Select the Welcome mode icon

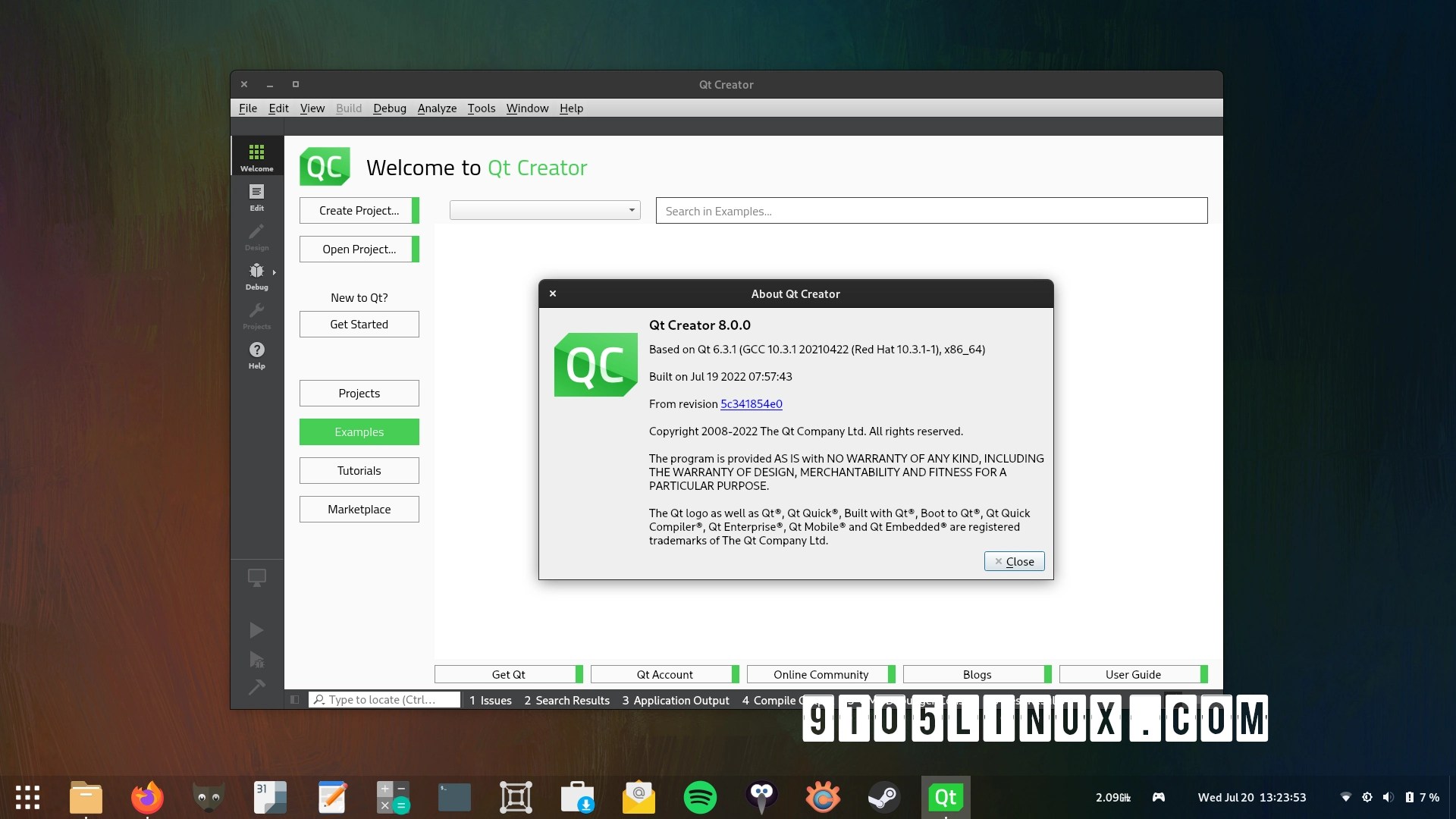click(257, 155)
